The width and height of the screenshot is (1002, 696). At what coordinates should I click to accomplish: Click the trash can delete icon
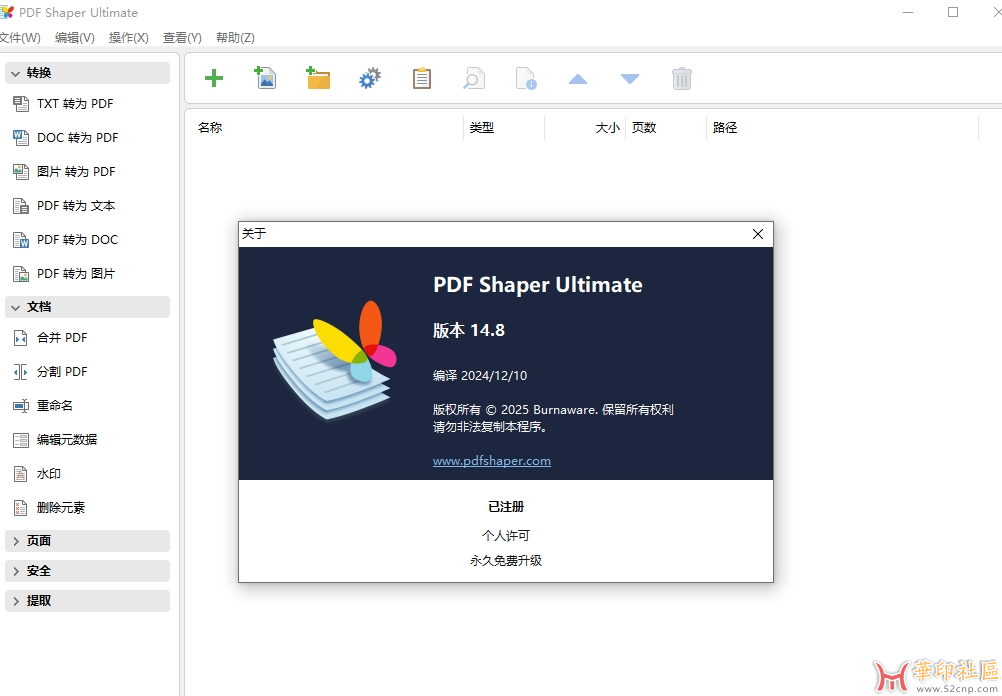pos(682,78)
